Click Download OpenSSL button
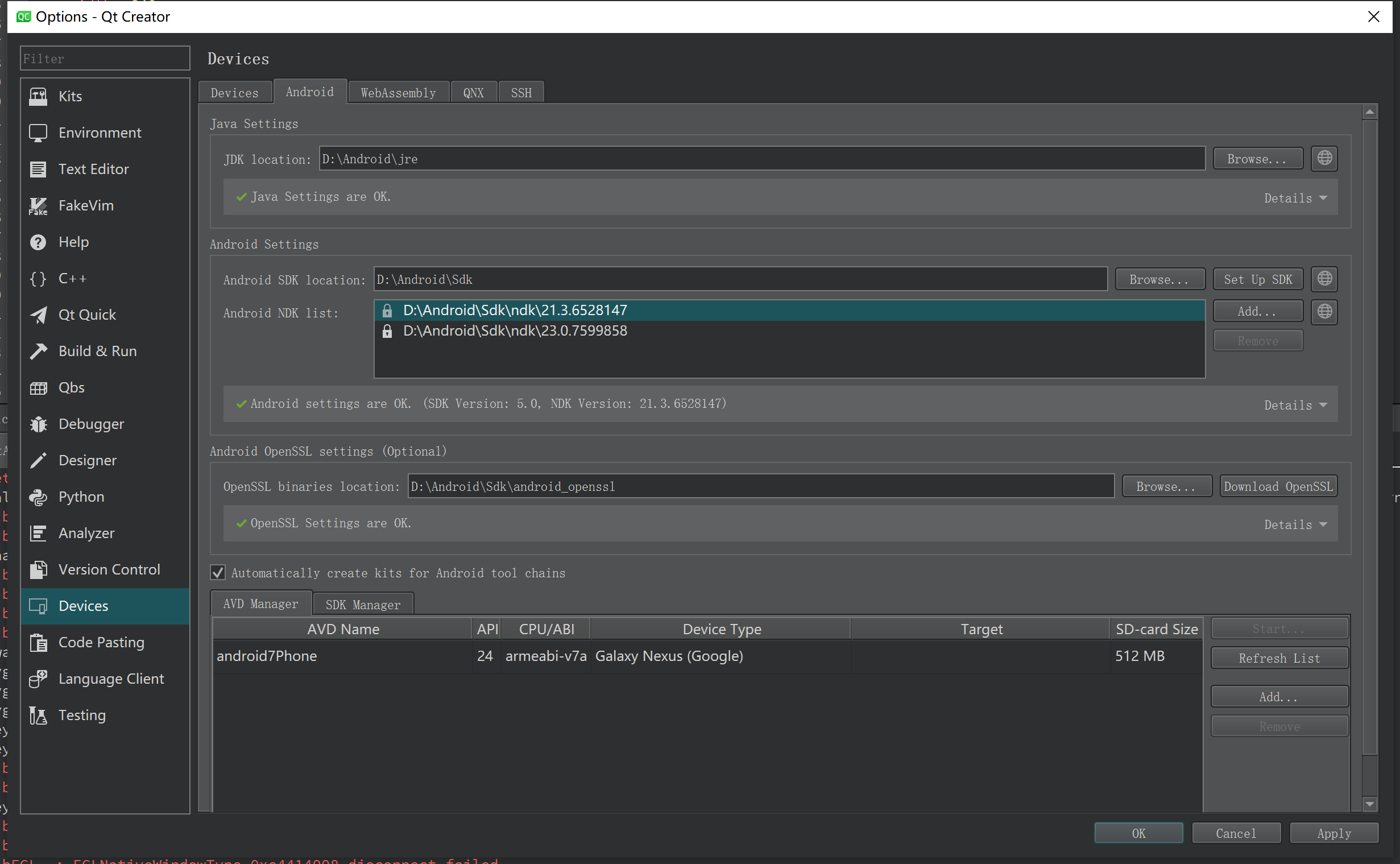This screenshot has height=864, width=1400. [1278, 486]
